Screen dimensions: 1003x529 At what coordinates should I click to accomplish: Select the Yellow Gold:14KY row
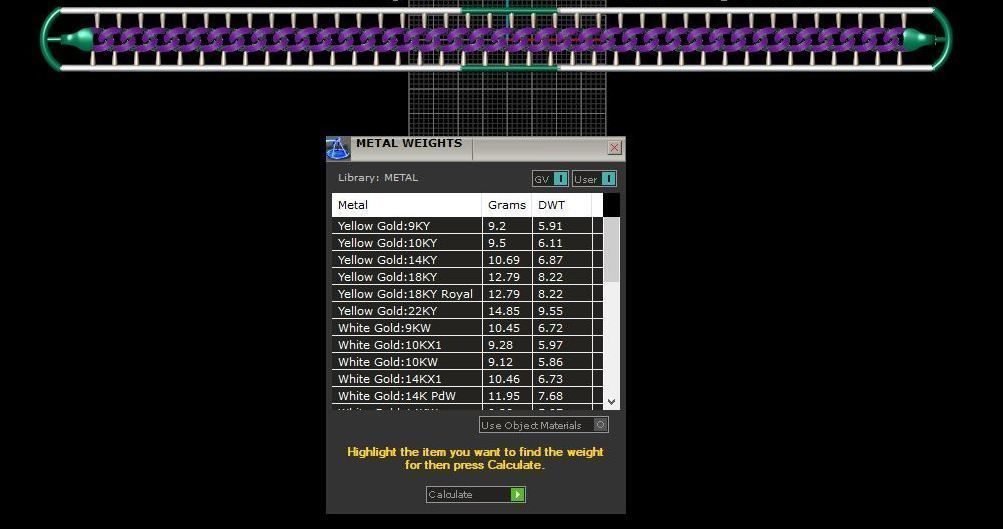[467, 260]
